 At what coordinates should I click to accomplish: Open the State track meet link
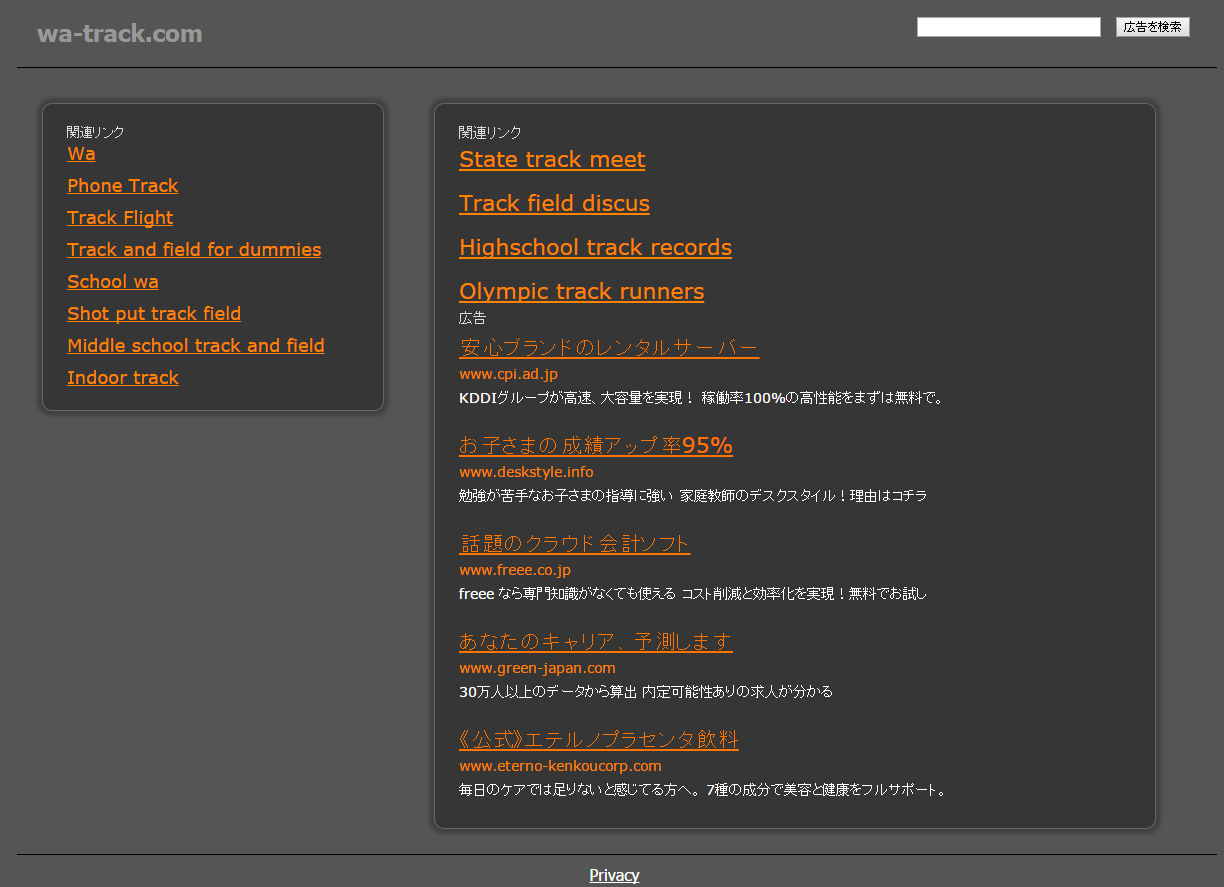[552, 160]
